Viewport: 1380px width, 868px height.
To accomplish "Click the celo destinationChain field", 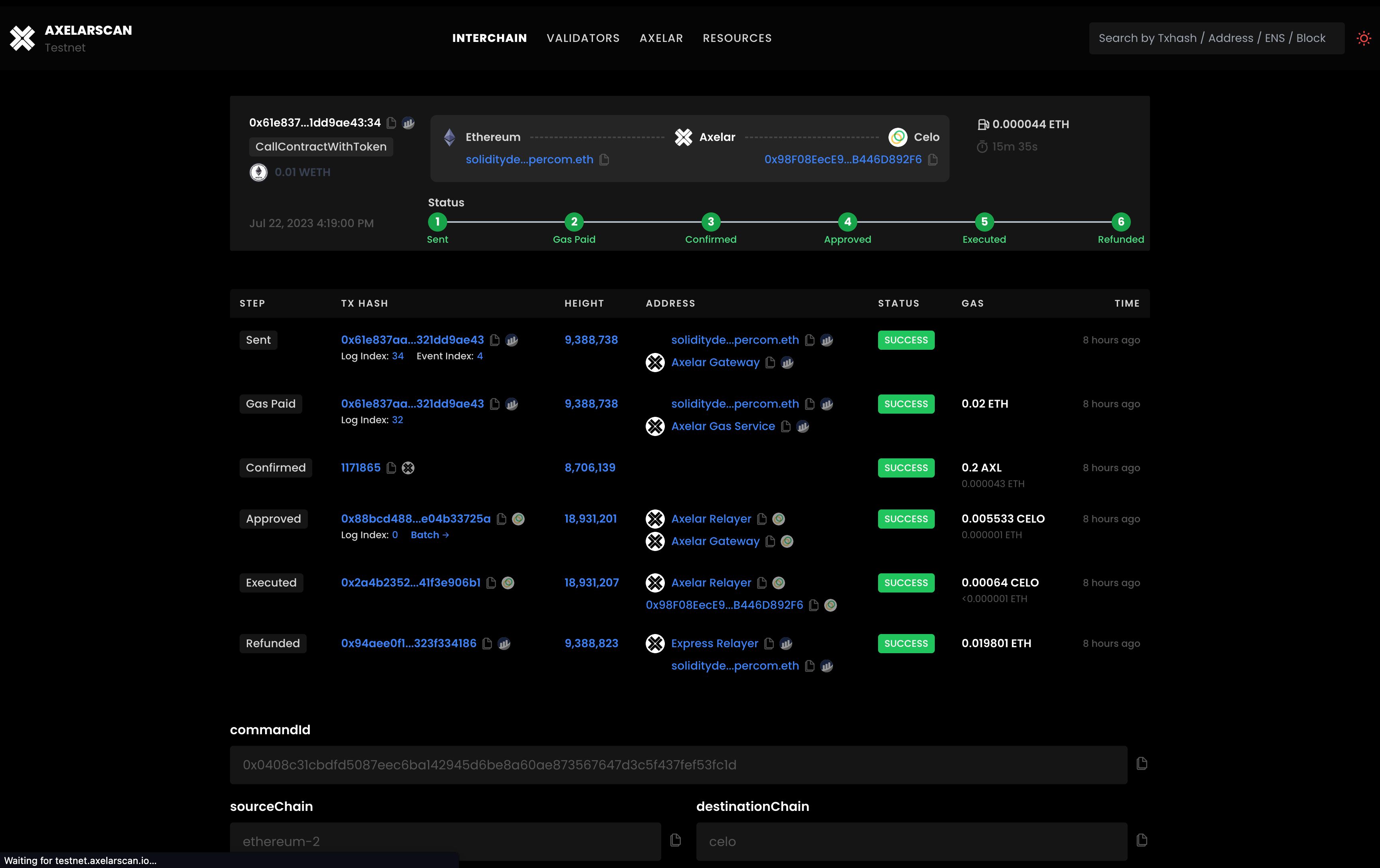I will pyautogui.click(x=912, y=842).
